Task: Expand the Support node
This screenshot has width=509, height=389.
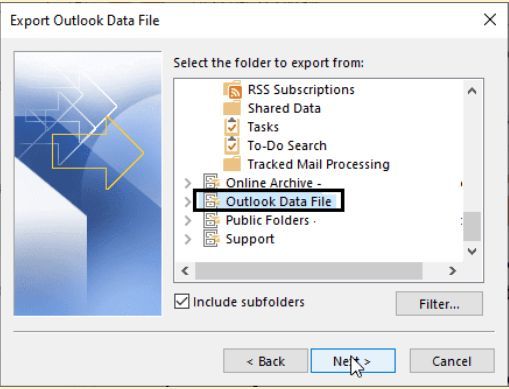Action: (x=188, y=239)
